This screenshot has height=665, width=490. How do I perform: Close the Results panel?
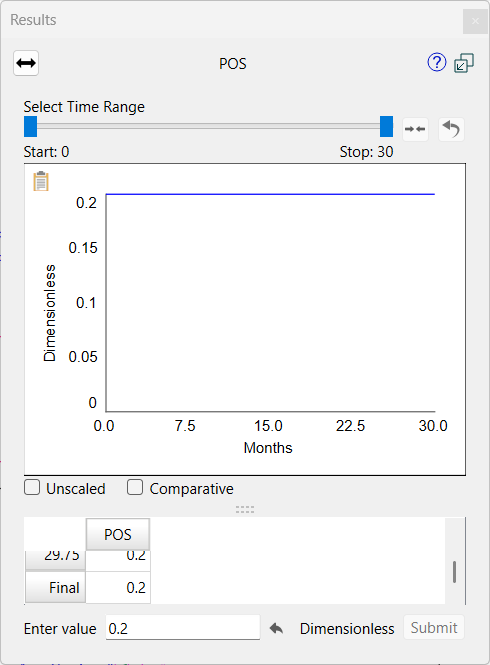click(x=475, y=21)
